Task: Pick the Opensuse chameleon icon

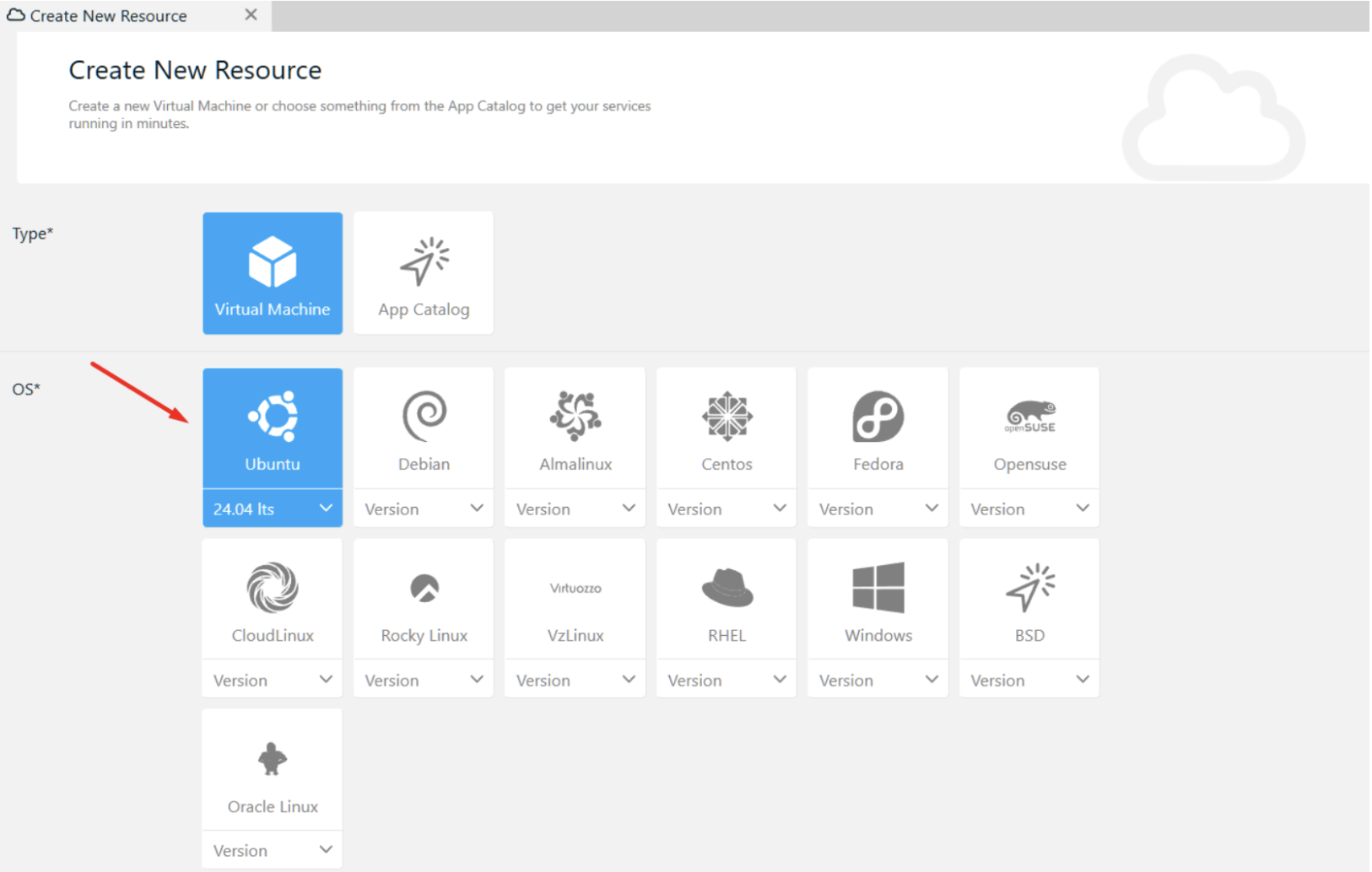Action: pyautogui.click(x=1029, y=417)
